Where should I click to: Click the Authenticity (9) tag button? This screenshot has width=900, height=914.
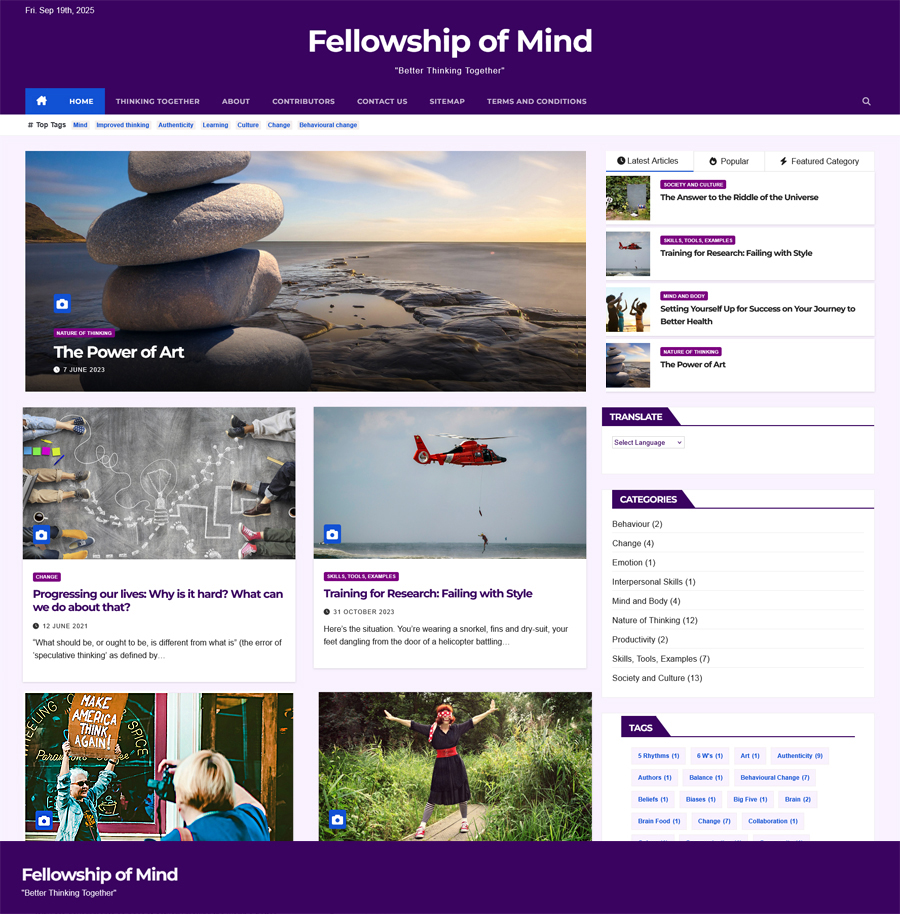[x=800, y=756]
